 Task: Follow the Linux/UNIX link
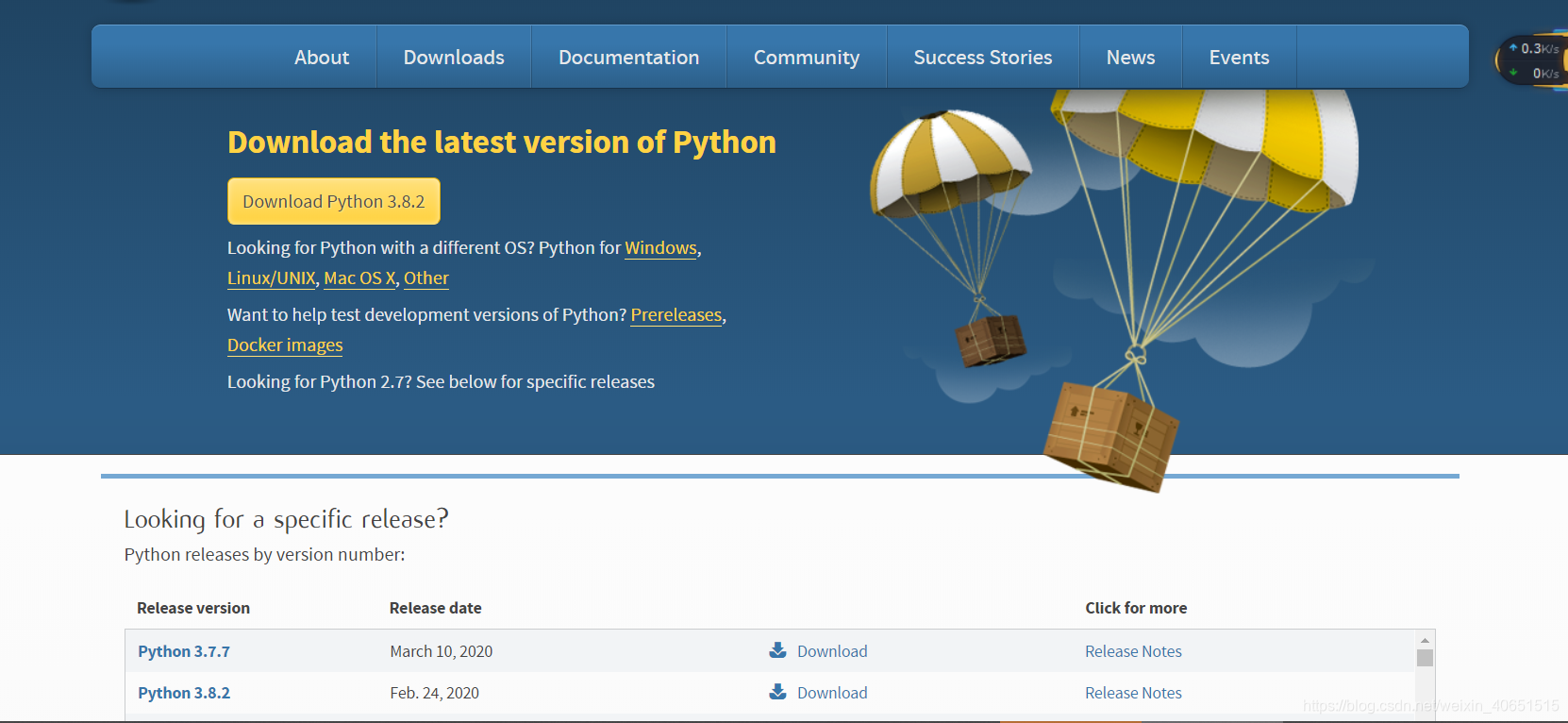point(272,278)
